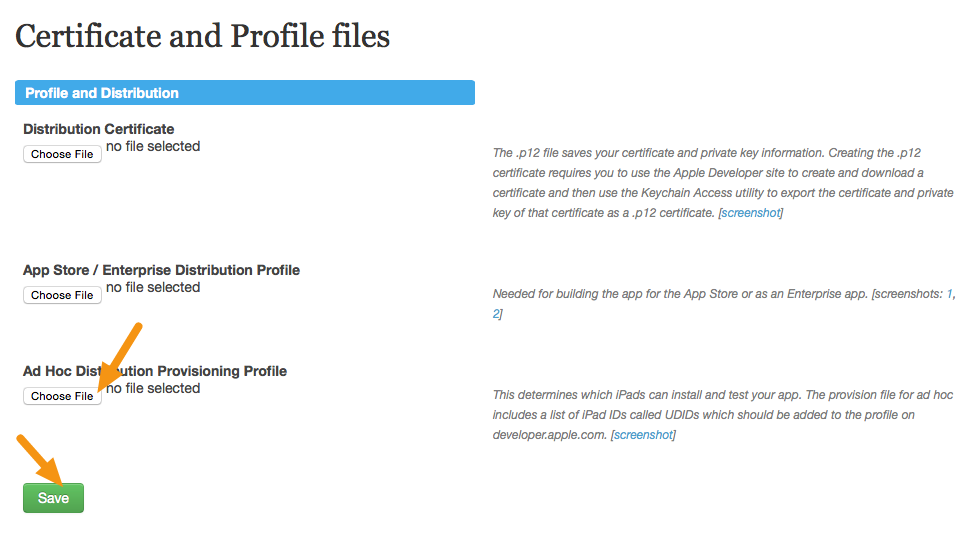Select the App Store / Enterprise Distribution Profile label
This screenshot has height=539, width=968.
(x=161, y=270)
